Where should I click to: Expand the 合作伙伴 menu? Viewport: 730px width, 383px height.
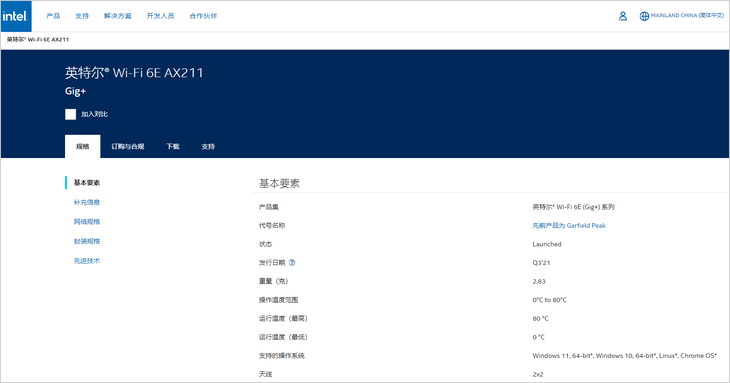[x=203, y=16]
